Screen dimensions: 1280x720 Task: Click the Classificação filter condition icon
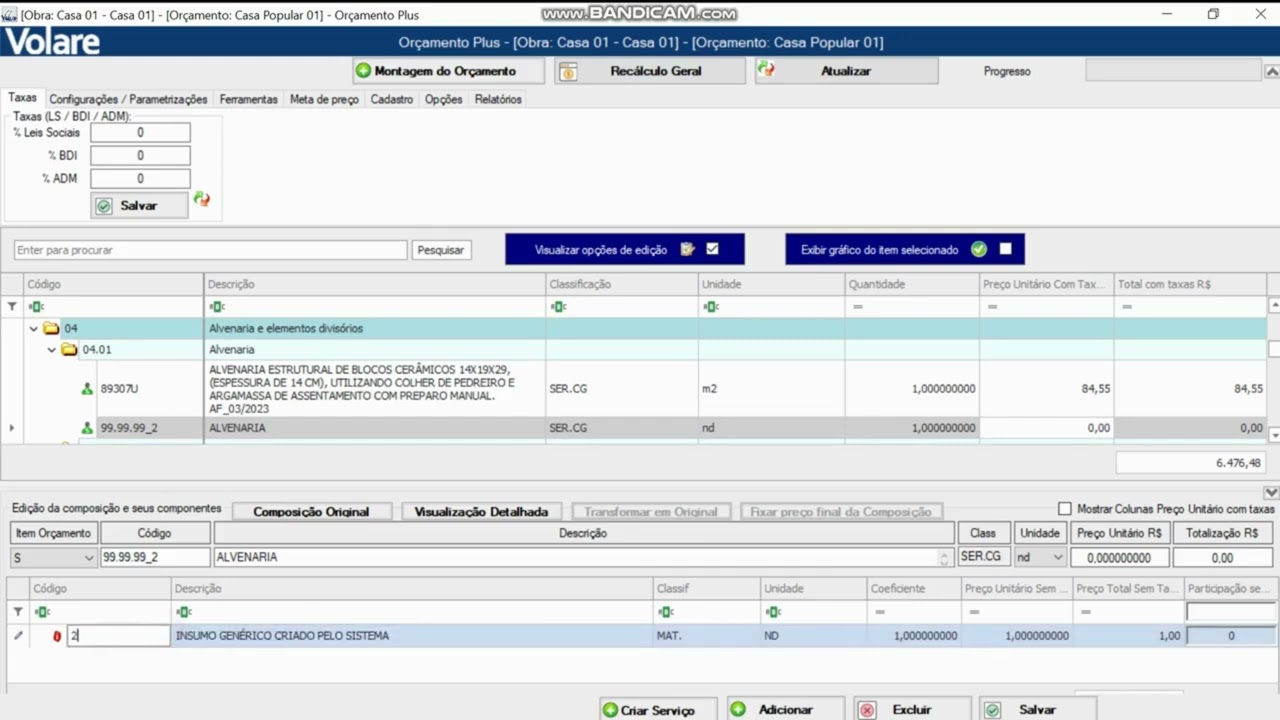(x=558, y=307)
